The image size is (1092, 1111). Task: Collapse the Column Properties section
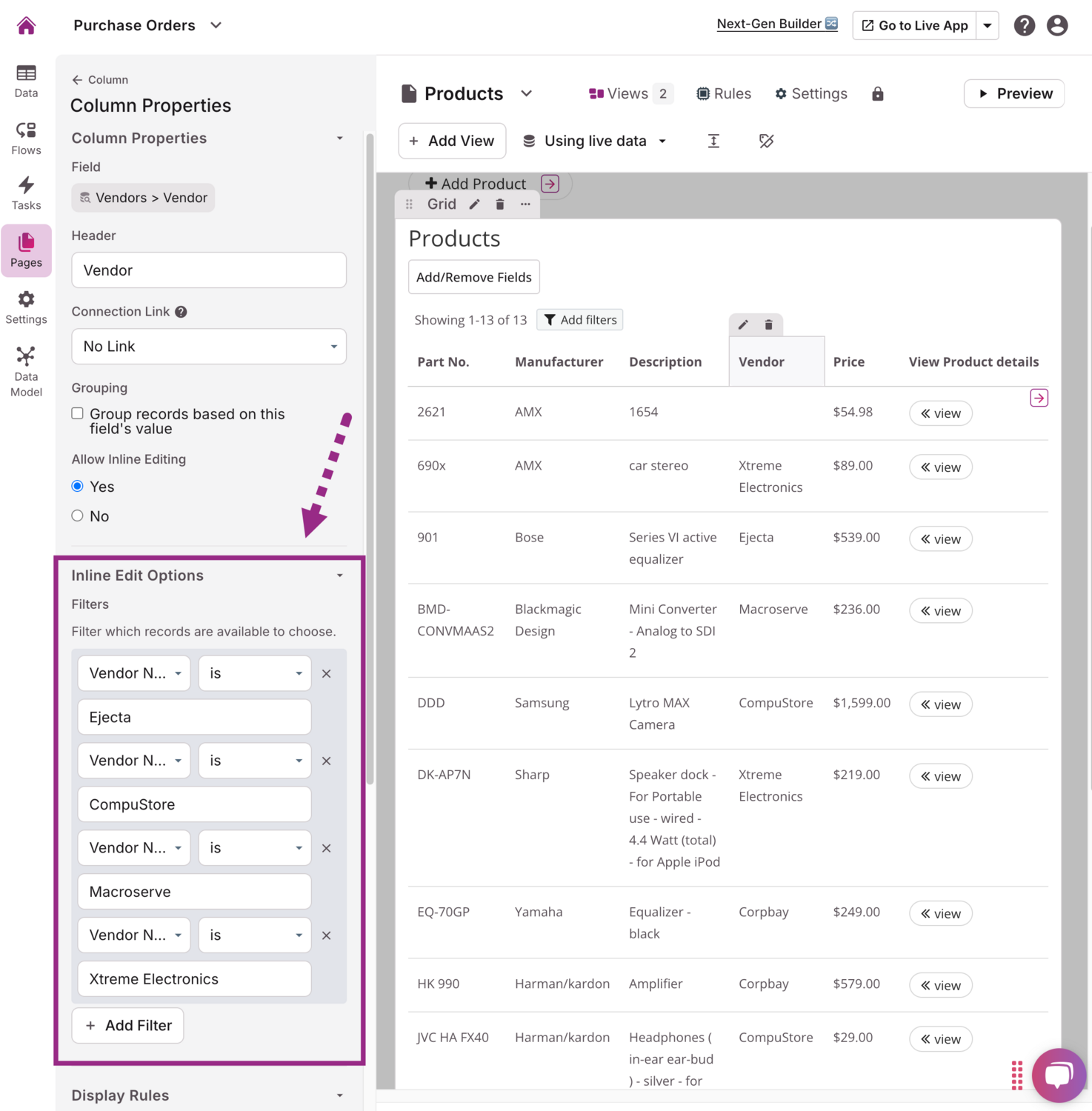pyautogui.click(x=339, y=139)
